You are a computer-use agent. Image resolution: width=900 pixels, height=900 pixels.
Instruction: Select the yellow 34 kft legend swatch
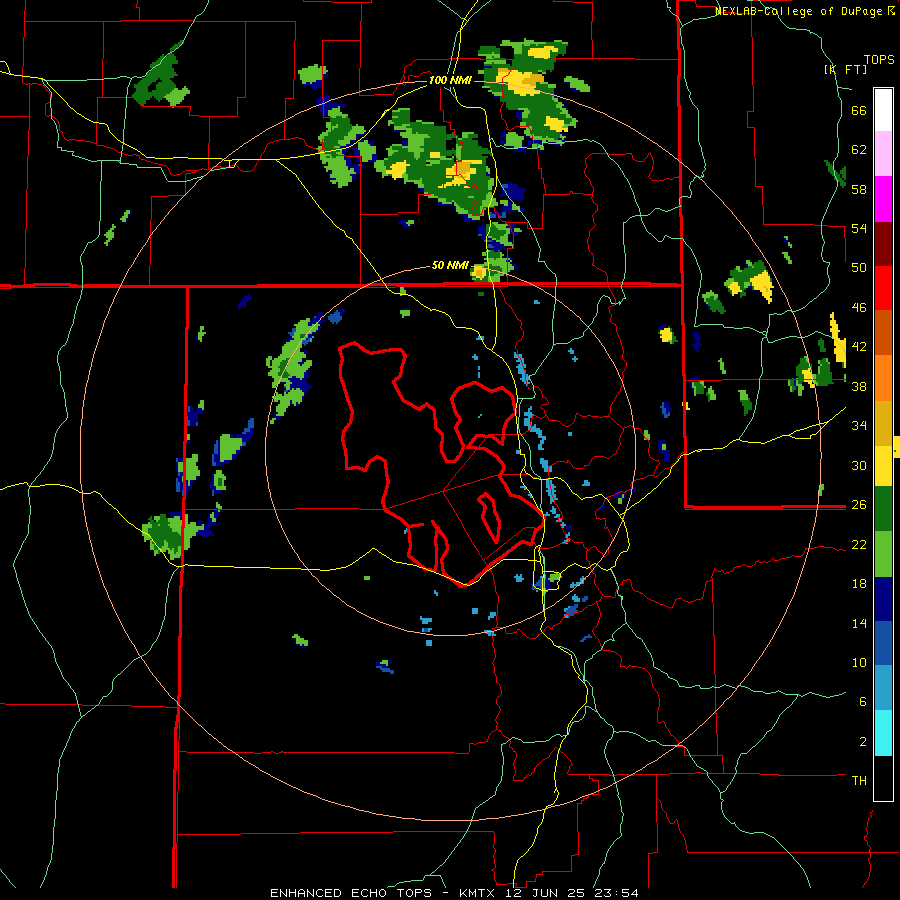point(883,466)
